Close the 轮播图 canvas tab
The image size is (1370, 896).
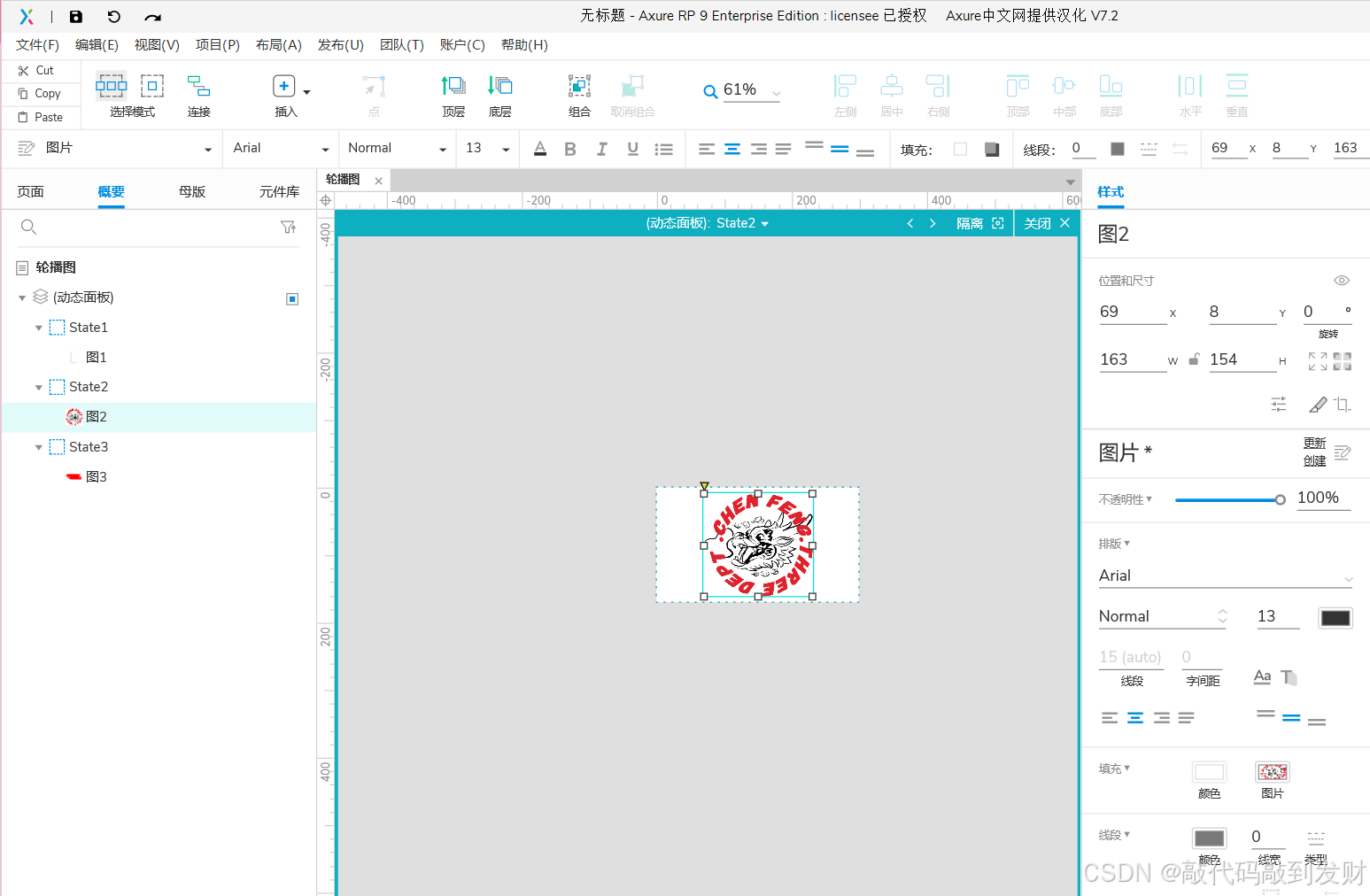point(378,181)
